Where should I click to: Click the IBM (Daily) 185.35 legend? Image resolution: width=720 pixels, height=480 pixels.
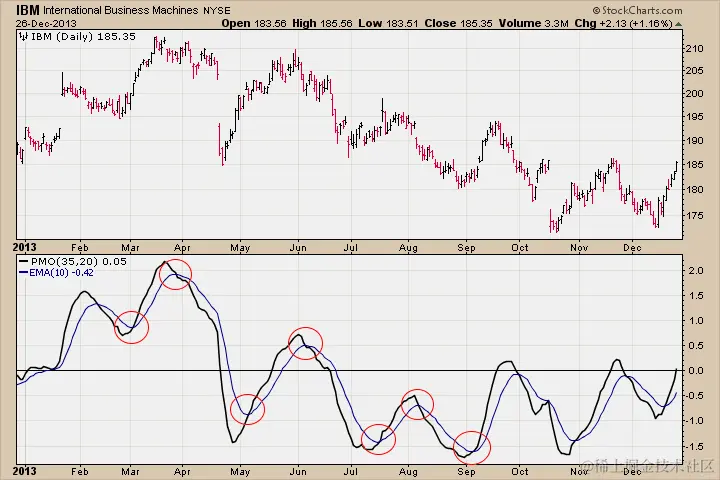(x=83, y=37)
